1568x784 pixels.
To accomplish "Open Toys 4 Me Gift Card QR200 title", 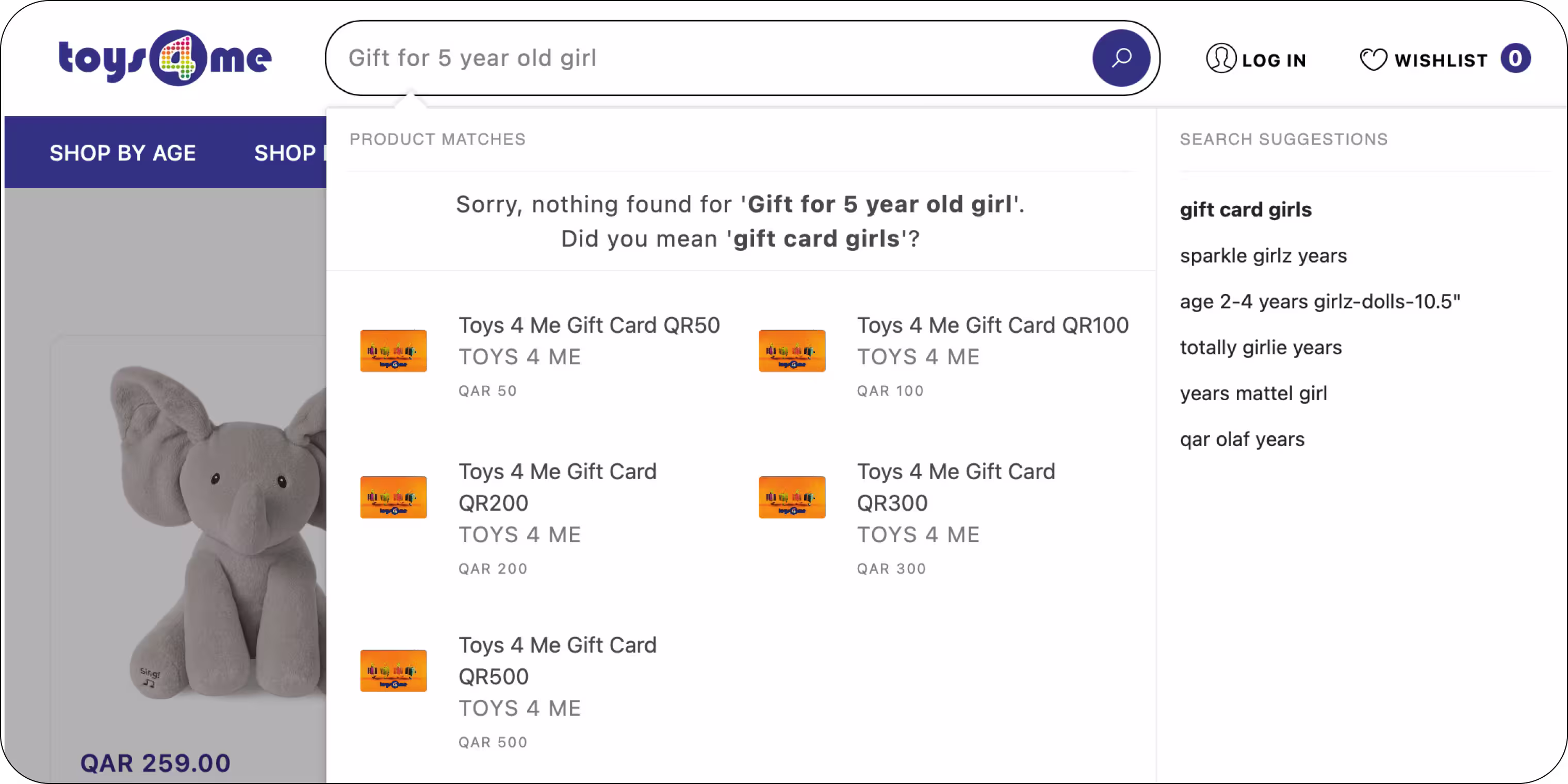I will pos(557,487).
